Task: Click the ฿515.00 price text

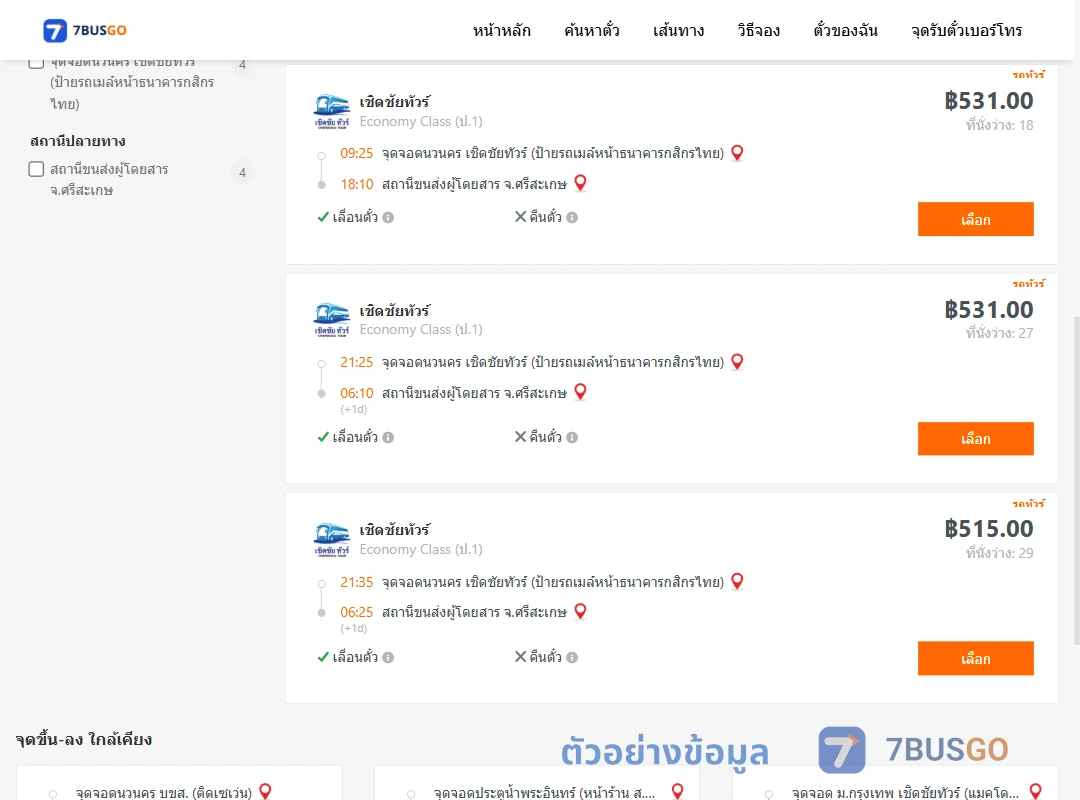Action: 989,529
